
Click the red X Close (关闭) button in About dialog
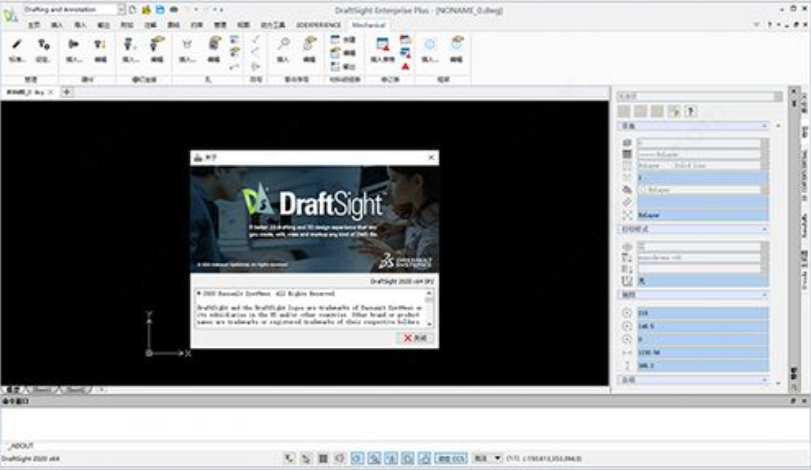(x=415, y=338)
